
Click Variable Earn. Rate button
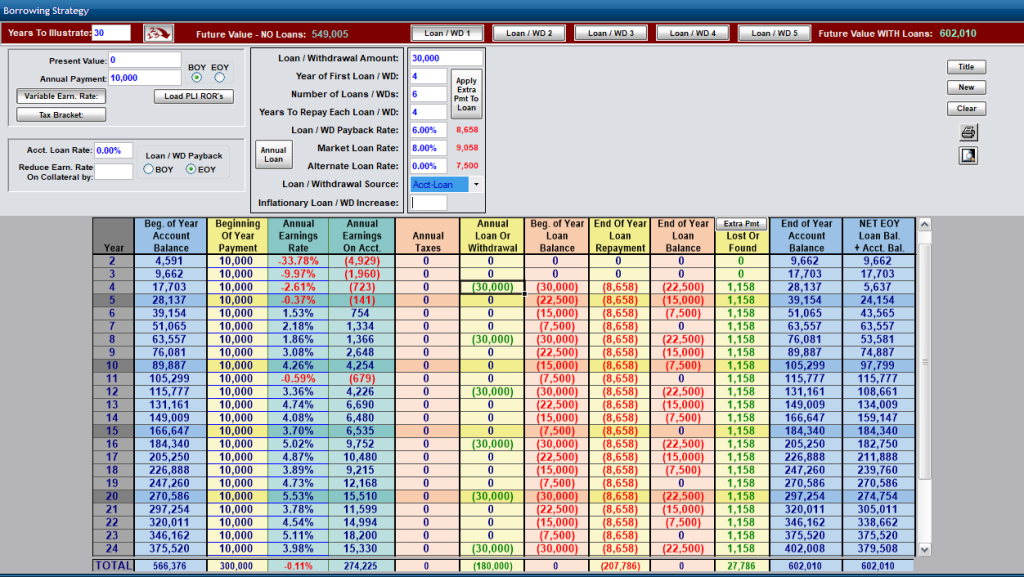click(61, 96)
